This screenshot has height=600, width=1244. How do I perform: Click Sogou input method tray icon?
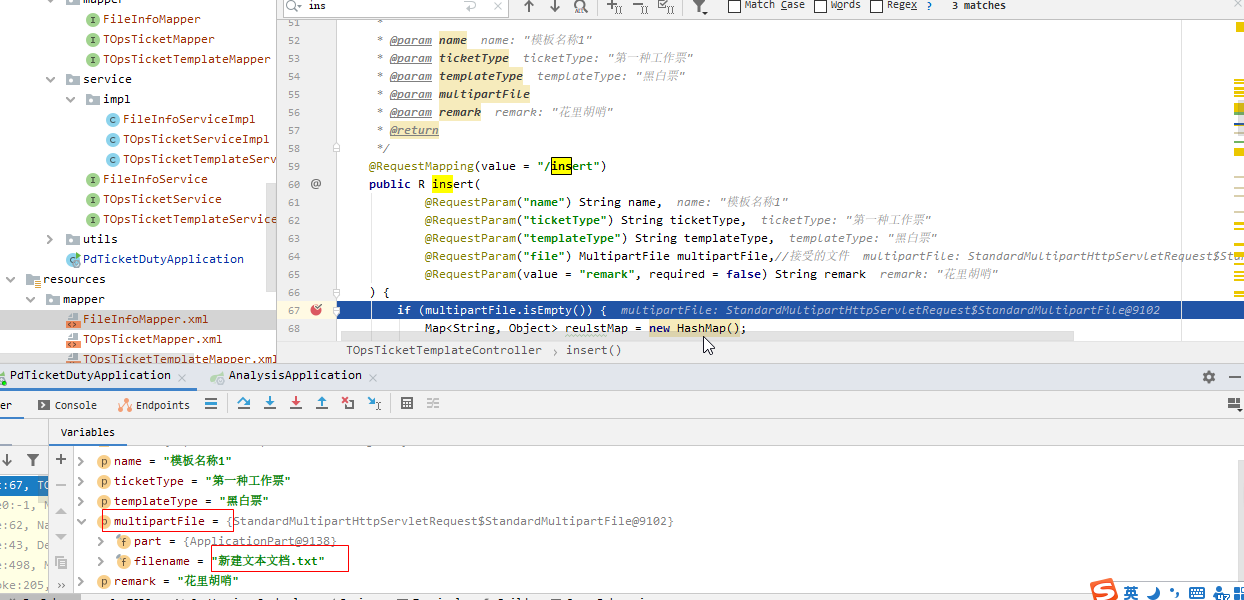pos(1104,591)
